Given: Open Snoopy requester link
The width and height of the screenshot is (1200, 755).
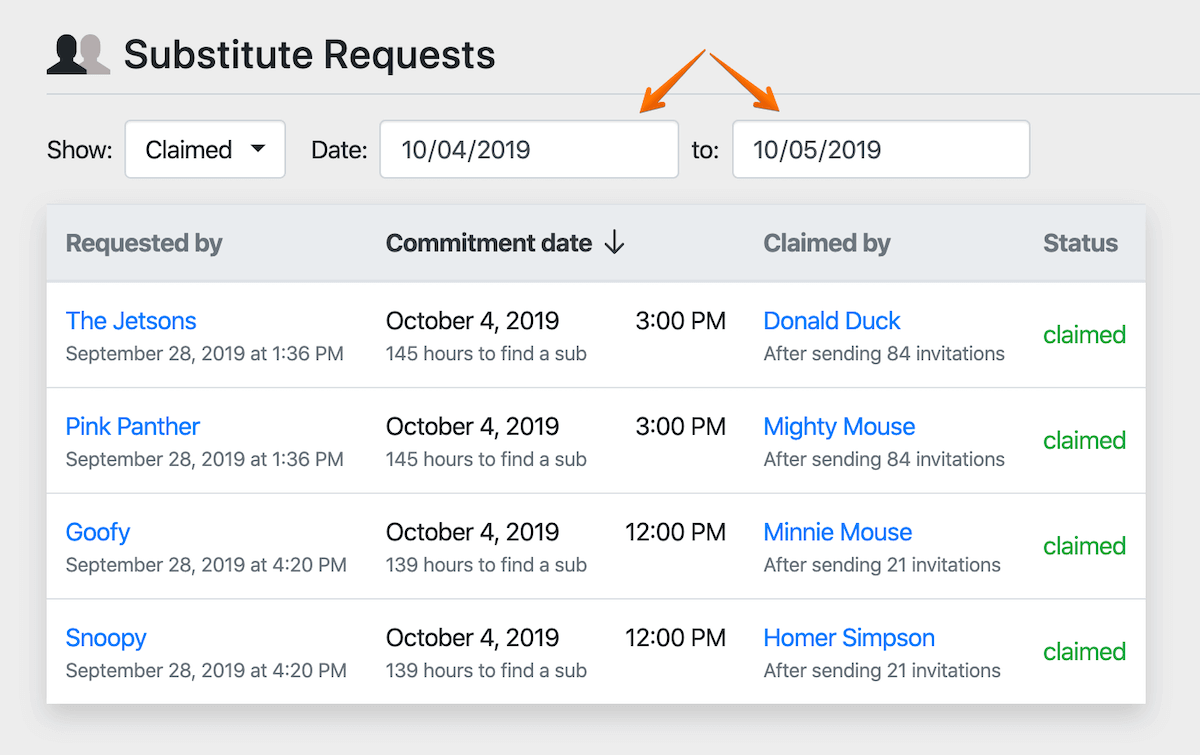Looking at the screenshot, I should (106, 638).
